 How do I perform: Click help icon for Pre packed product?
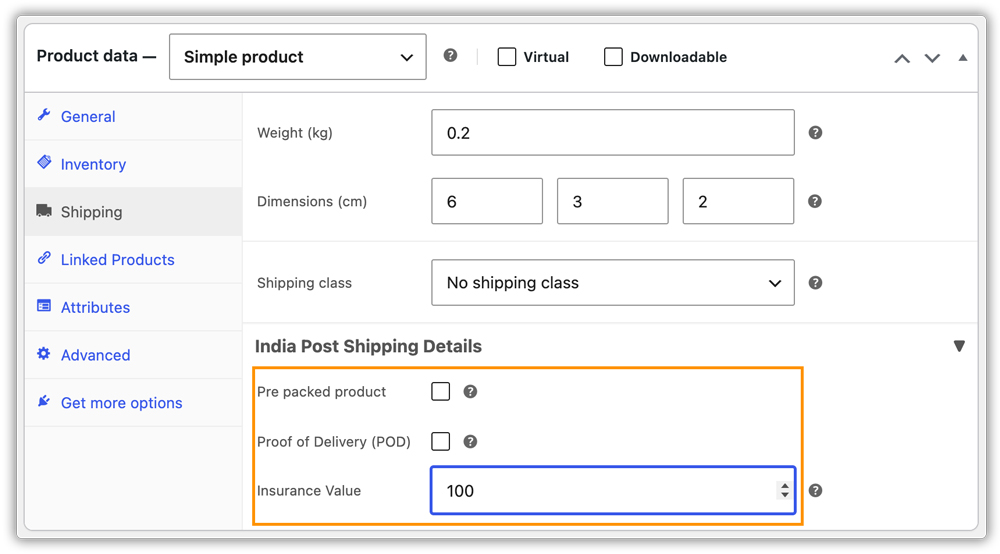pyautogui.click(x=470, y=391)
